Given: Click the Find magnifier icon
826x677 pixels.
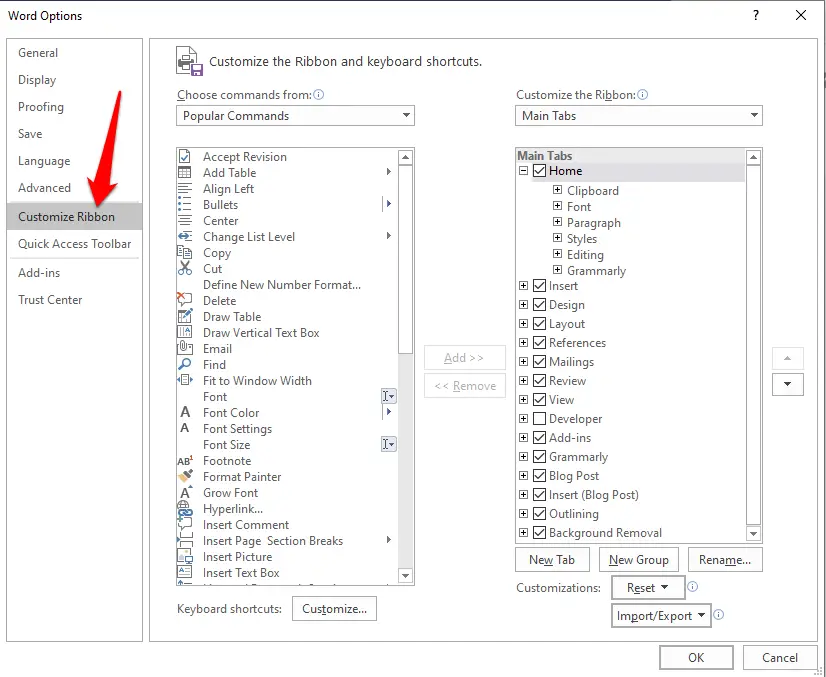Looking at the screenshot, I should [184, 364].
